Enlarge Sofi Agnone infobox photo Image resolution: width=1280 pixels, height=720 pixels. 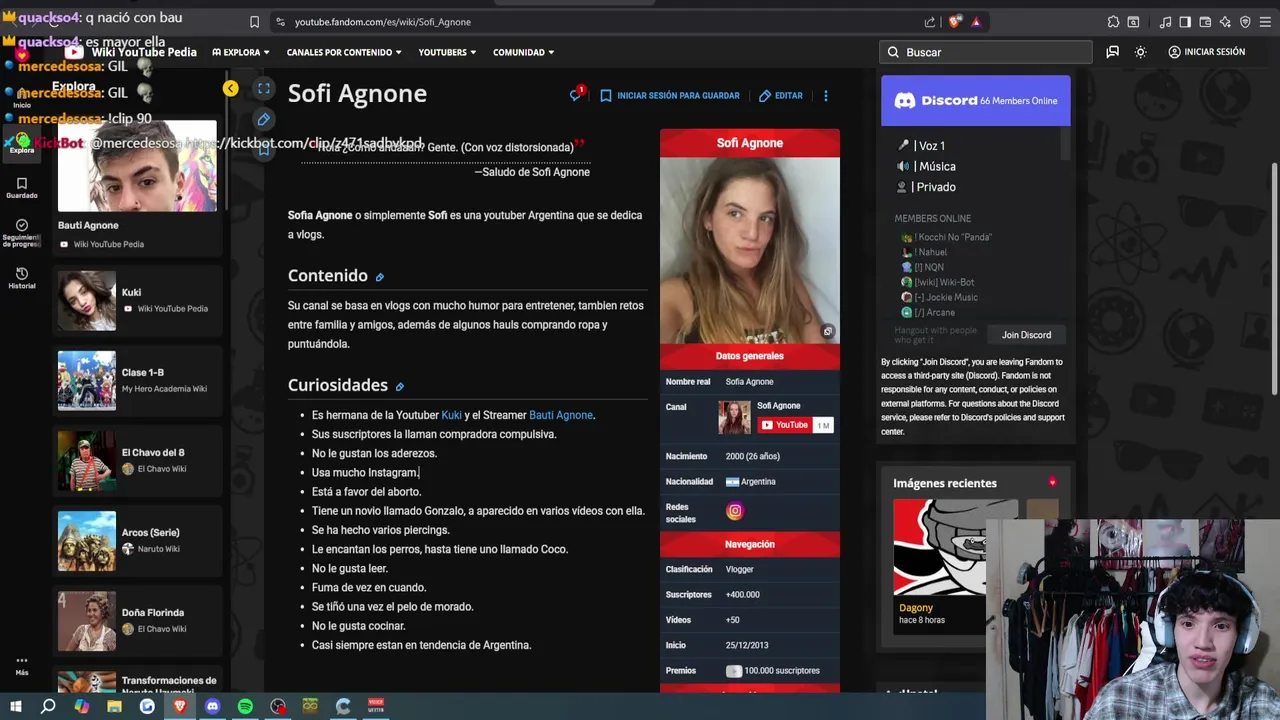(x=828, y=332)
